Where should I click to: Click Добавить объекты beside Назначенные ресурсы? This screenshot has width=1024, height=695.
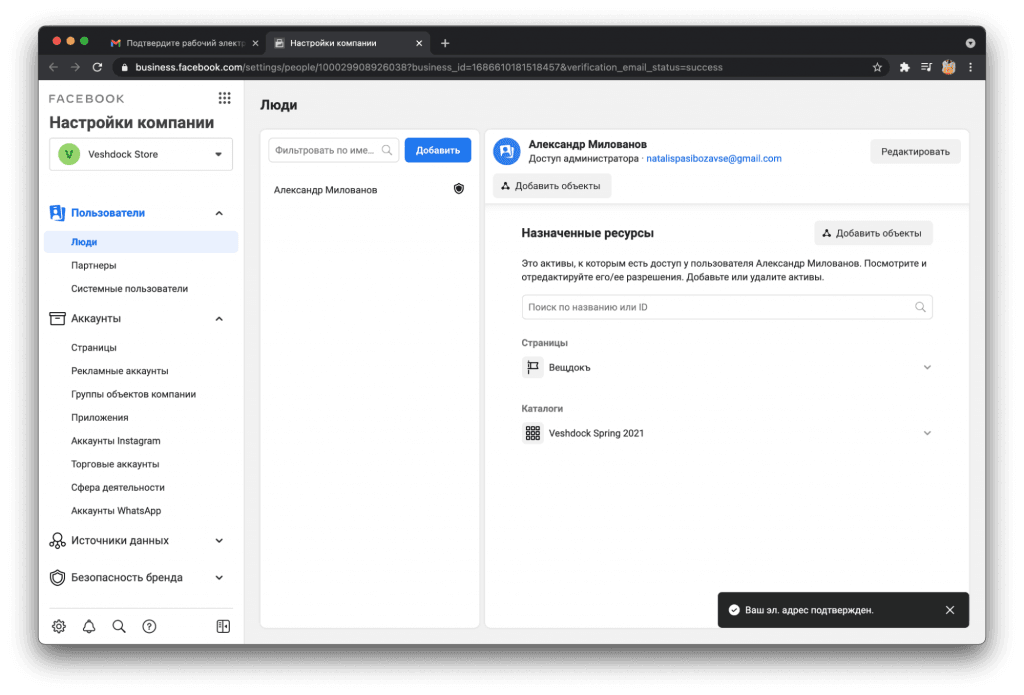point(873,233)
